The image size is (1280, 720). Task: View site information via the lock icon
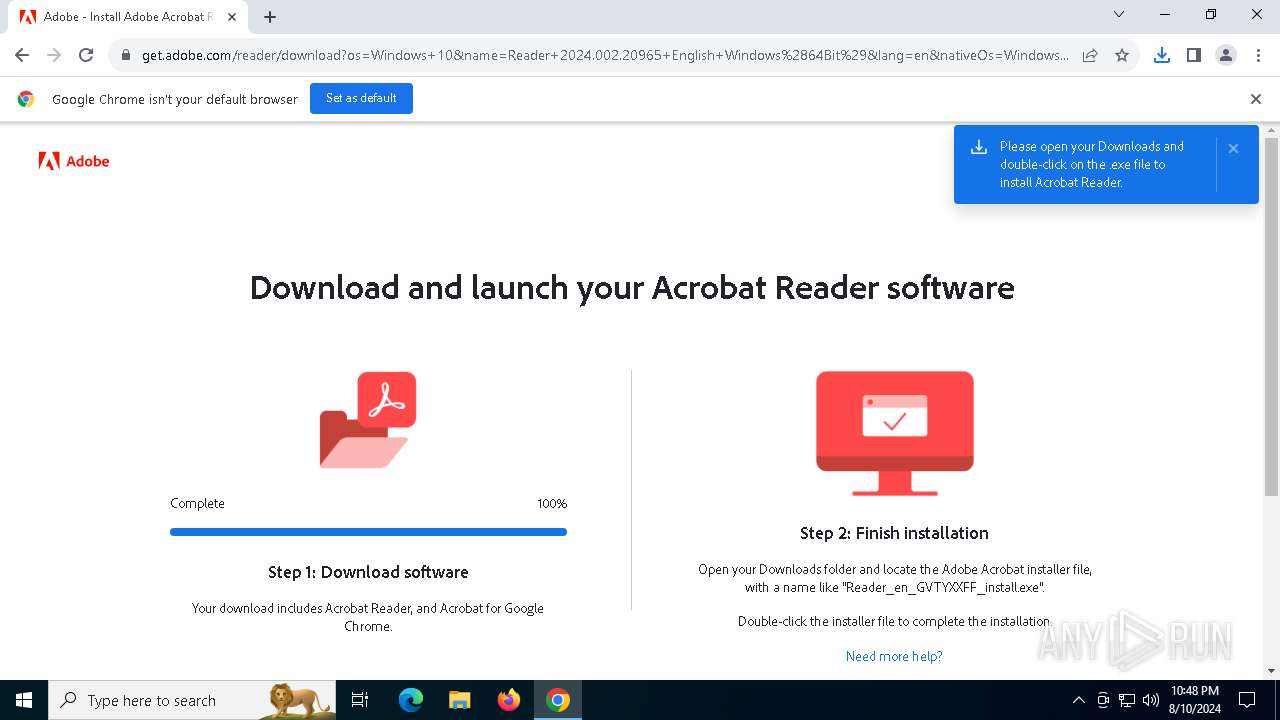[126, 56]
